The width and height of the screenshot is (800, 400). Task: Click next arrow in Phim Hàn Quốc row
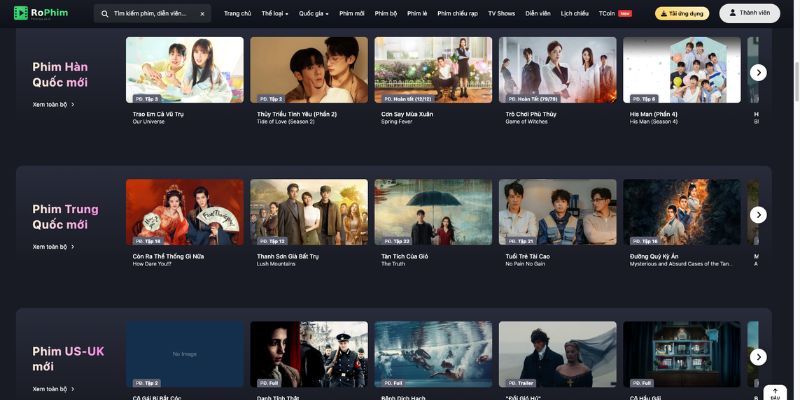coord(758,72)
